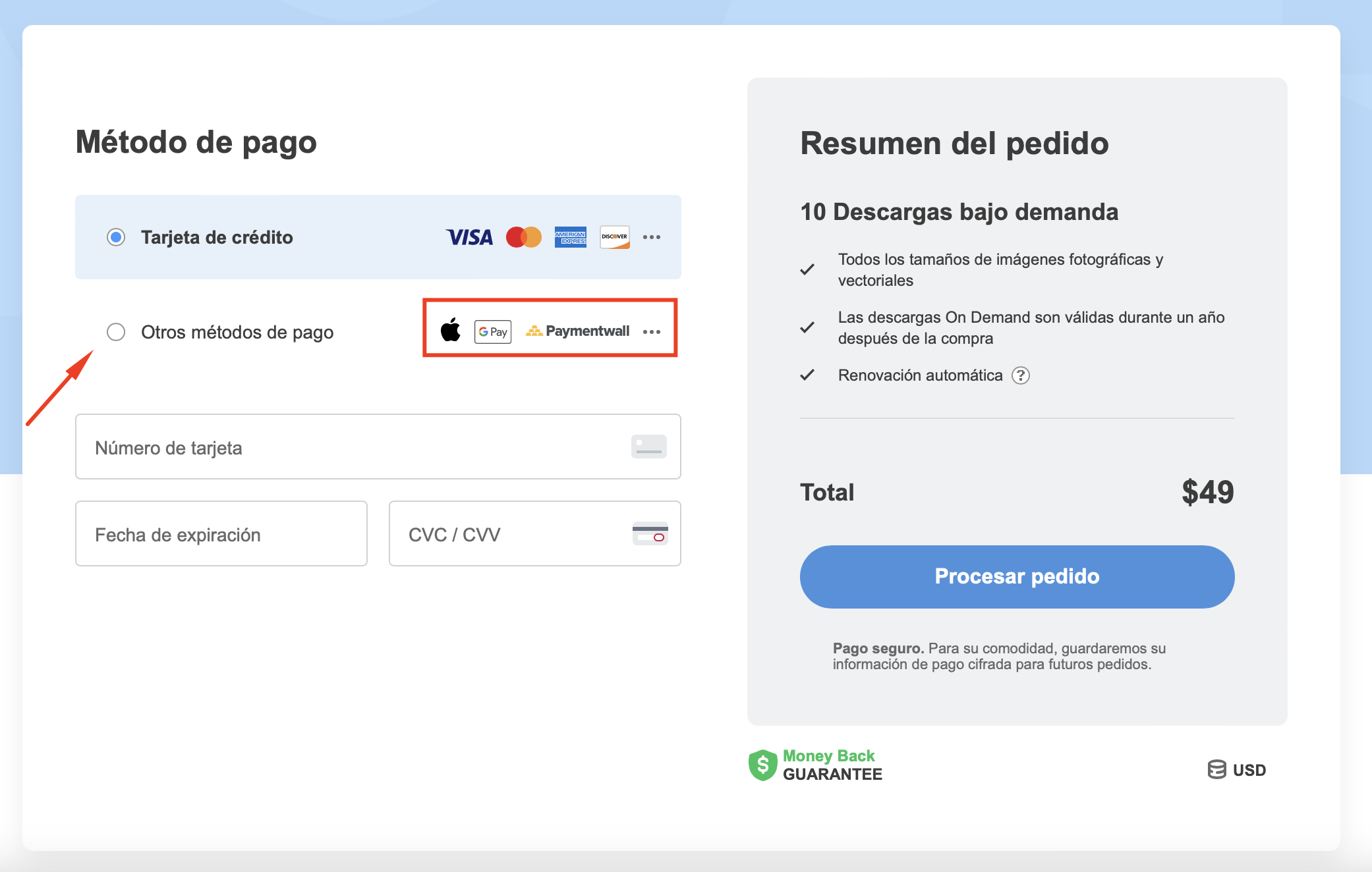
Task: Click the Apple Pay logo
Action: coord(451,330)
